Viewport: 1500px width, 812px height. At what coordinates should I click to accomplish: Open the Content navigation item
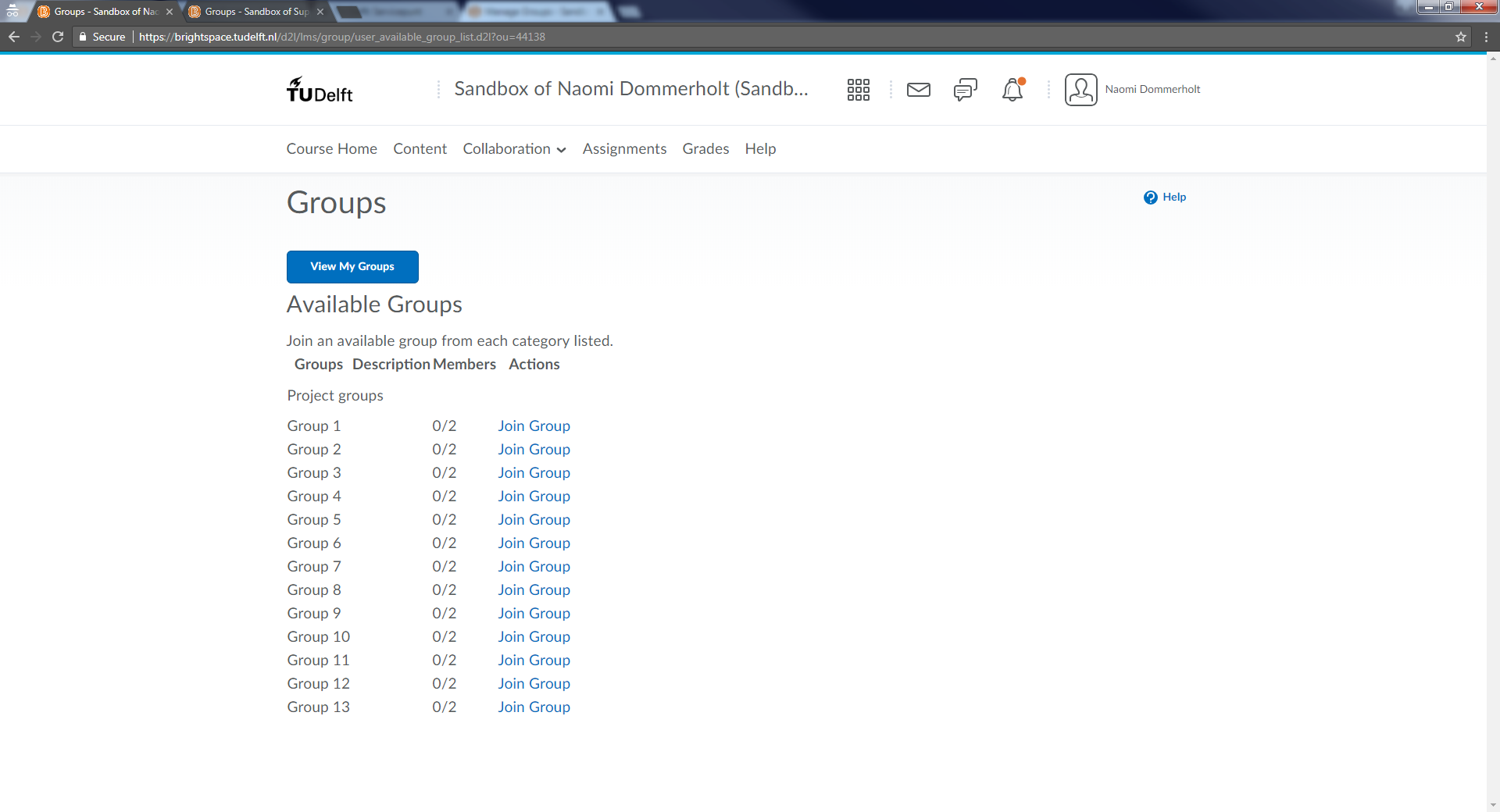[420, 149]
